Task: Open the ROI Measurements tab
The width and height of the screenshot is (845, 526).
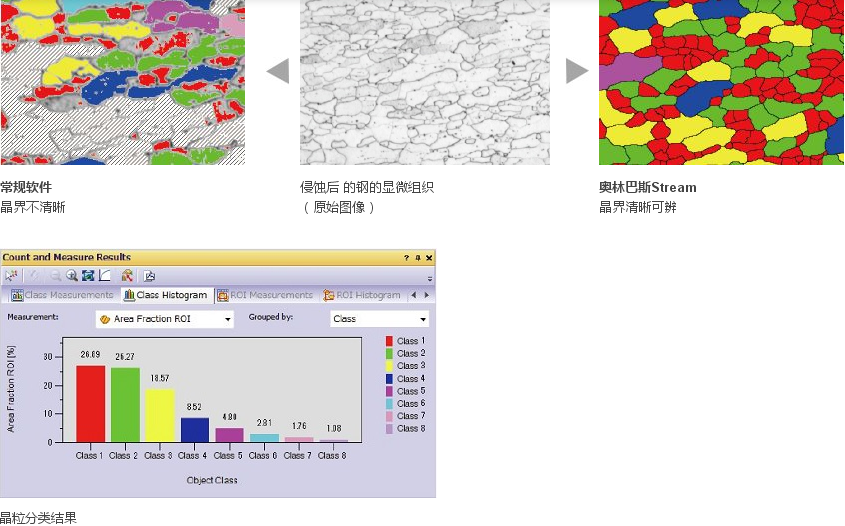Action: (x=265, y=295)
